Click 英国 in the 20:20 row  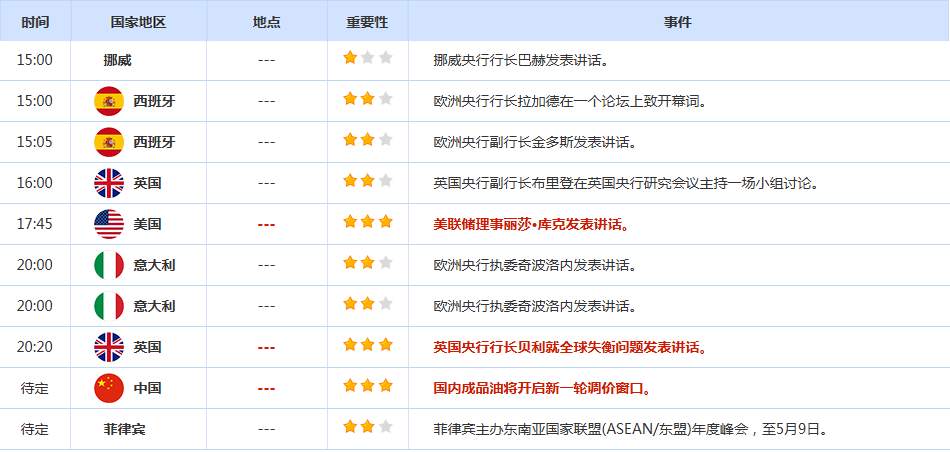click(x=147, y=347)
